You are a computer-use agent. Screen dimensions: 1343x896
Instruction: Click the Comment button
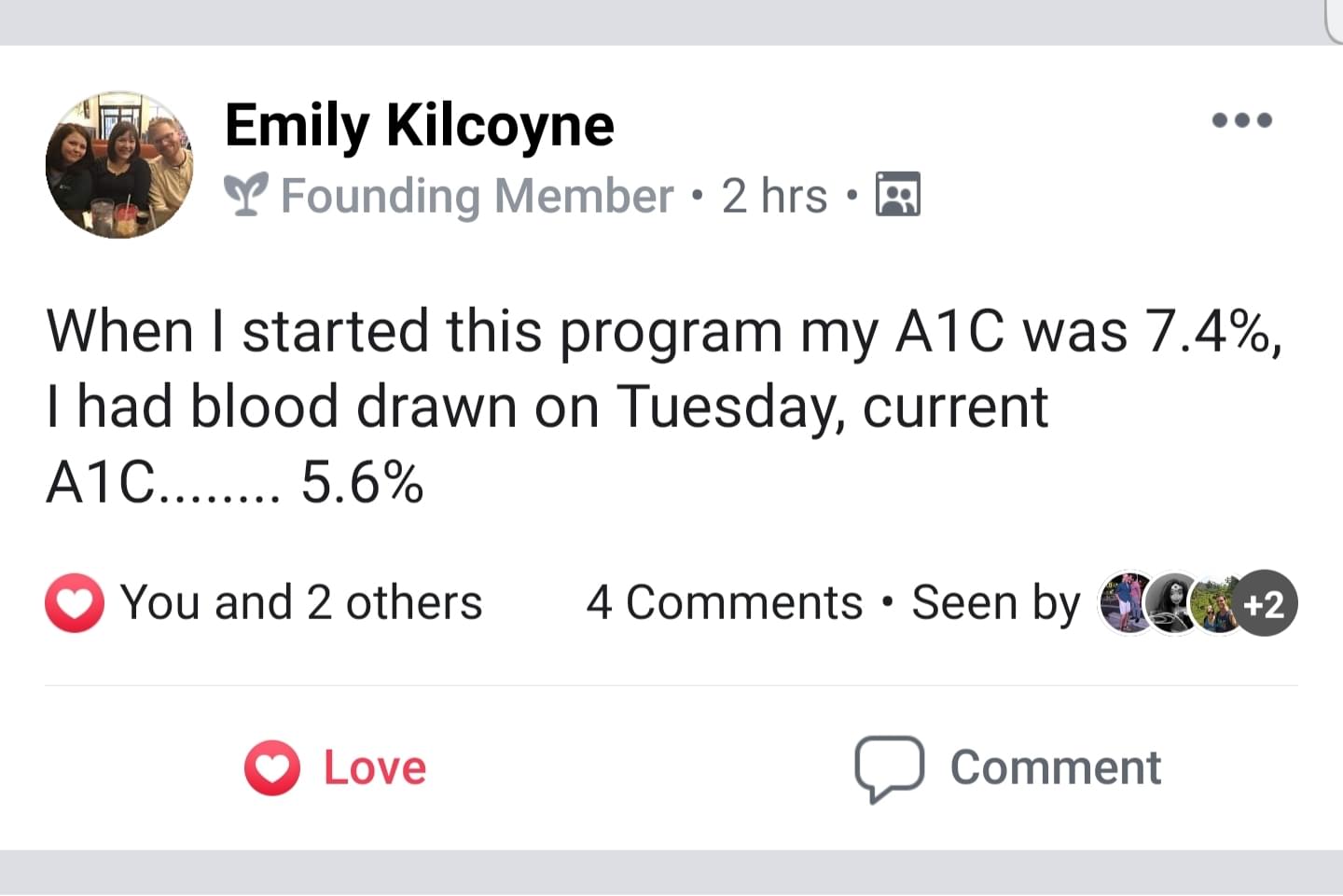[1008, 769]
